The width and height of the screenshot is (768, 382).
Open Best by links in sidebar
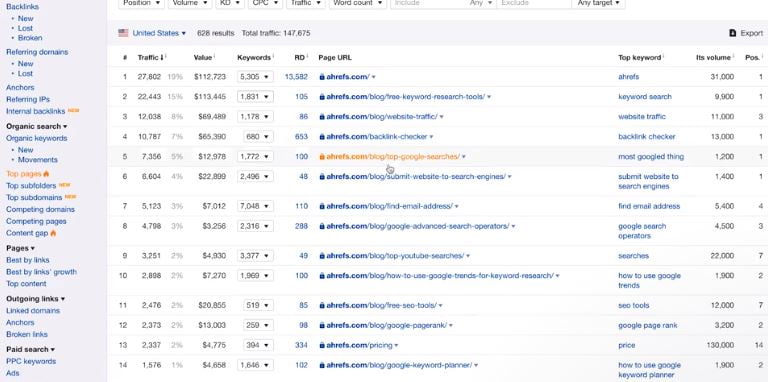[28, 260]
